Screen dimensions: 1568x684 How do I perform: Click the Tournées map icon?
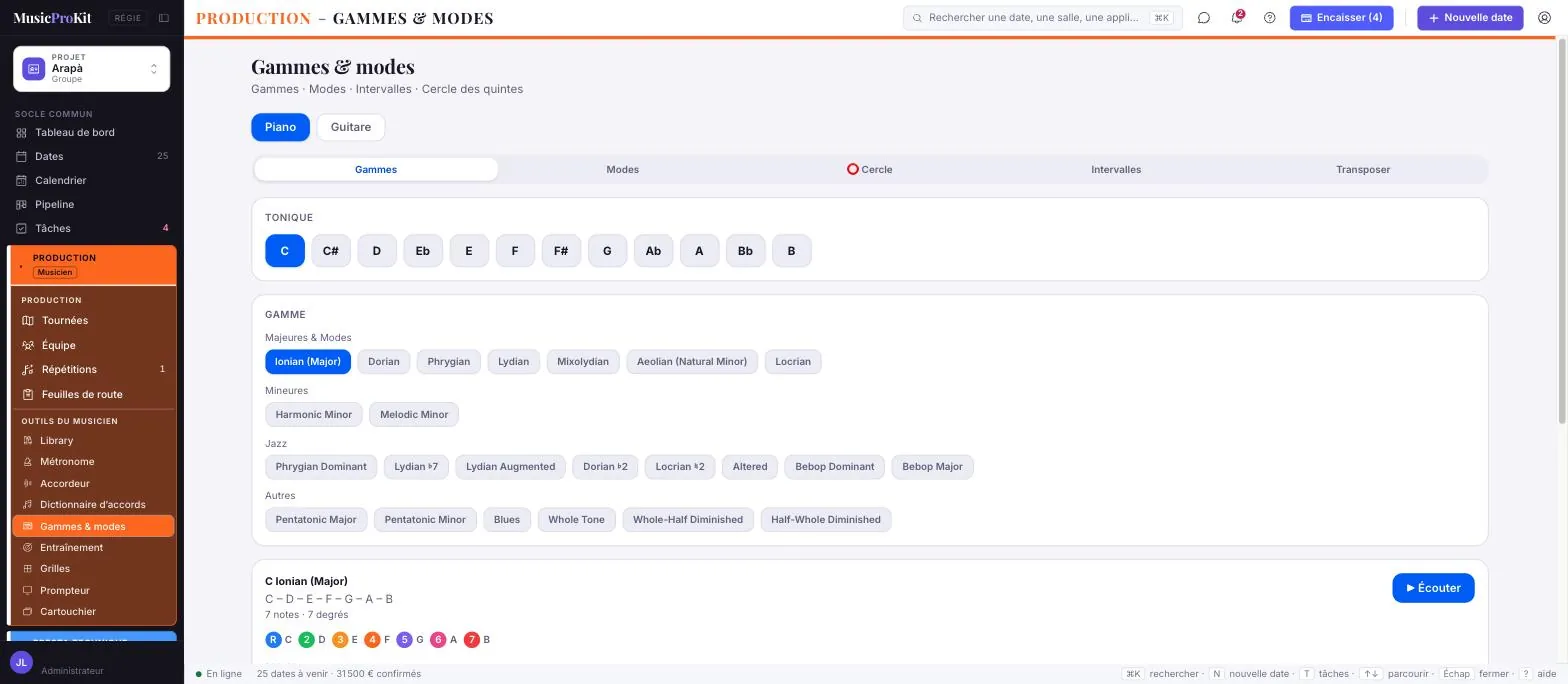coord(28,321)
